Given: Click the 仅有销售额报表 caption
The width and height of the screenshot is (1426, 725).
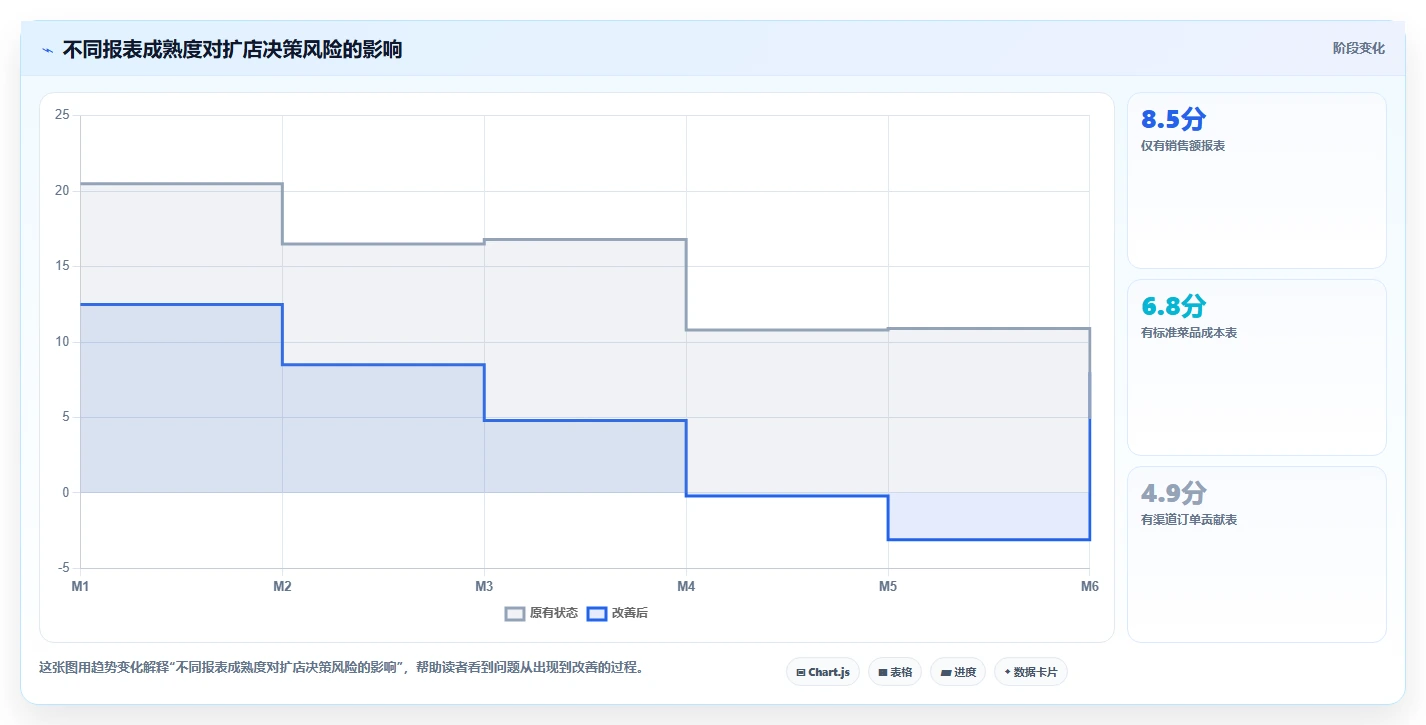Looking at the screenshot, I should pos(1183,146).
